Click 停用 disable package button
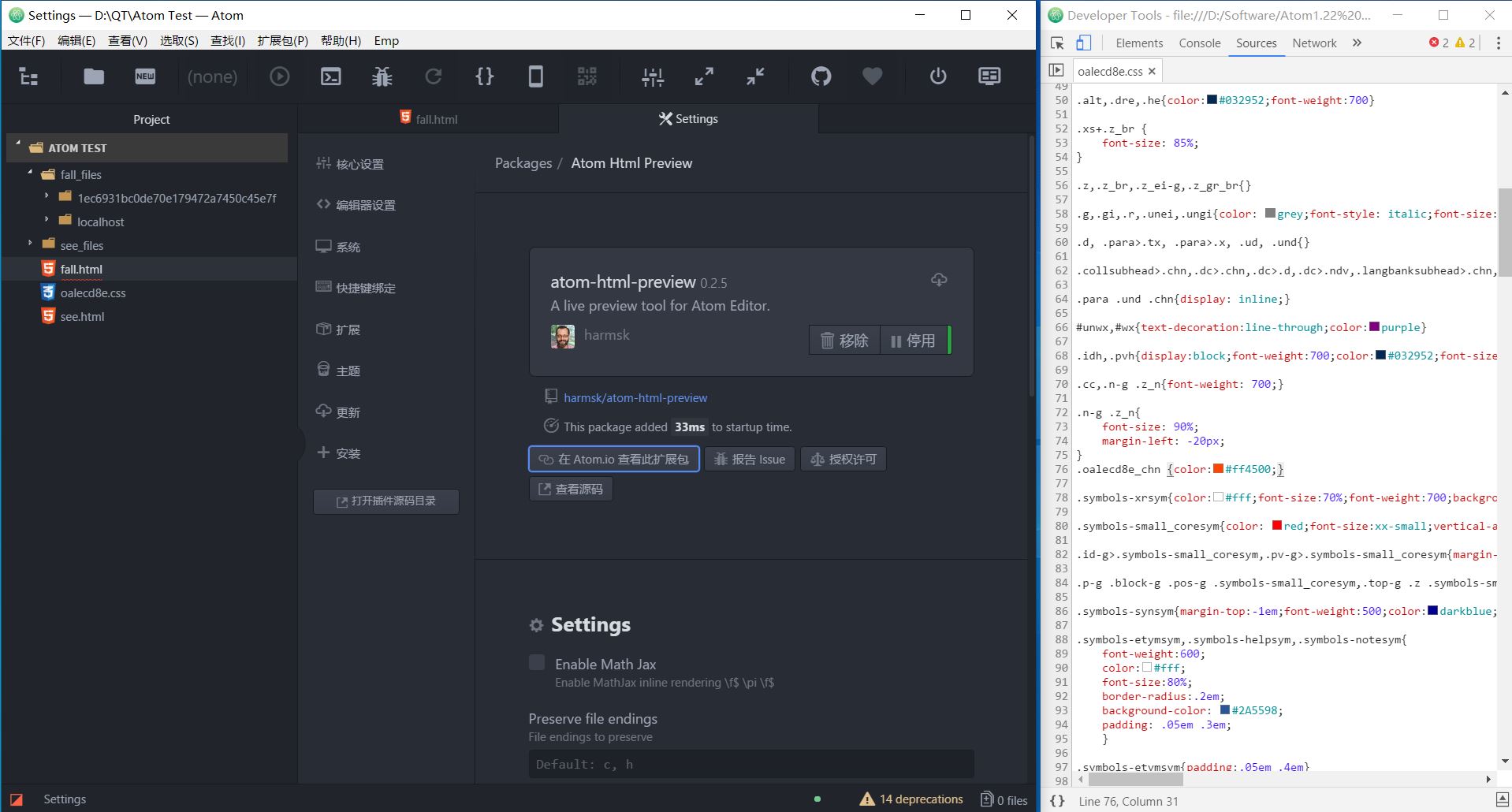The image size is (1512, 812). 914,341
